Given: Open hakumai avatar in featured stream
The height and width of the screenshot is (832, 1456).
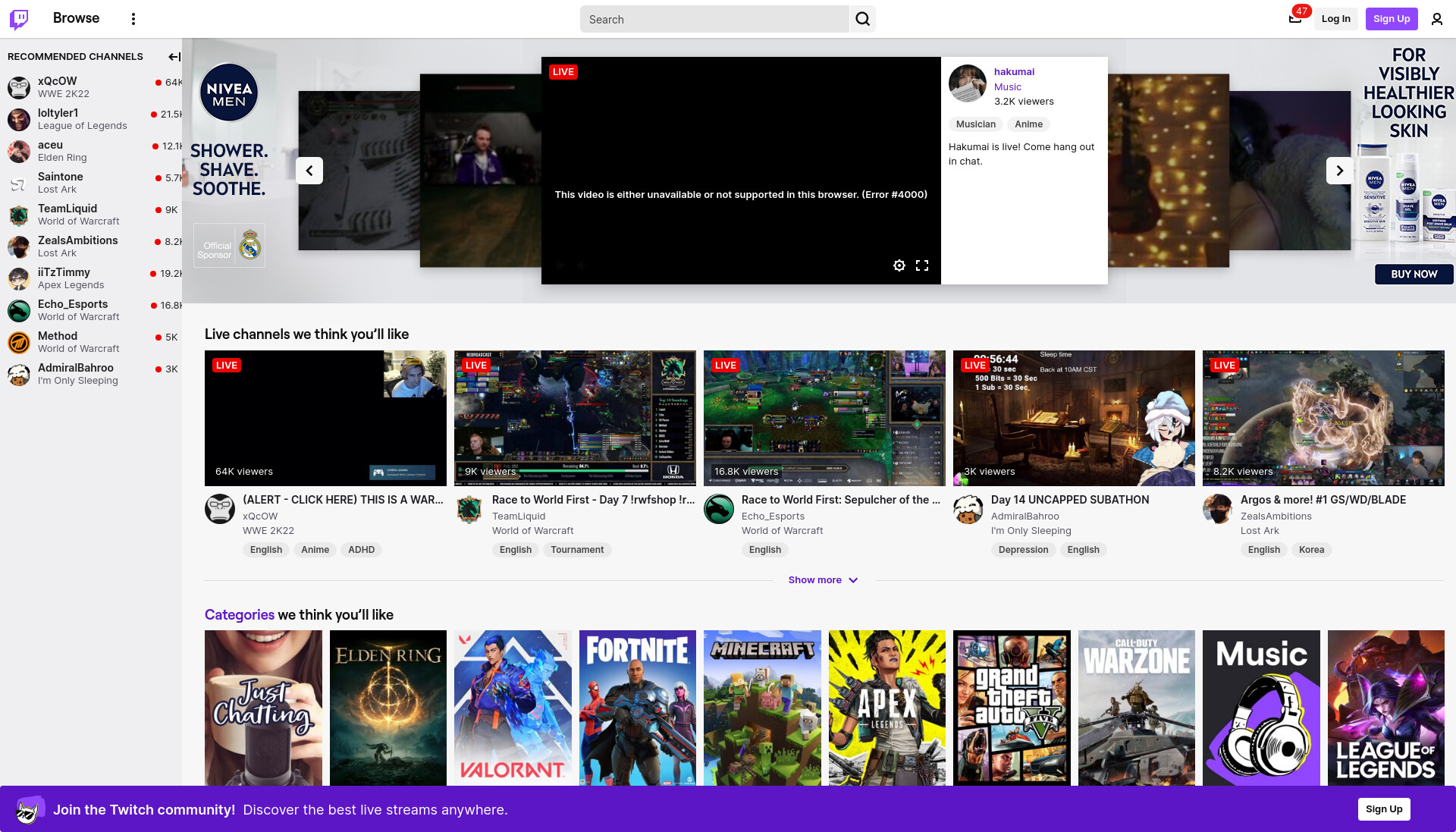Looking at the screenshot, I should tap(968, 83).
